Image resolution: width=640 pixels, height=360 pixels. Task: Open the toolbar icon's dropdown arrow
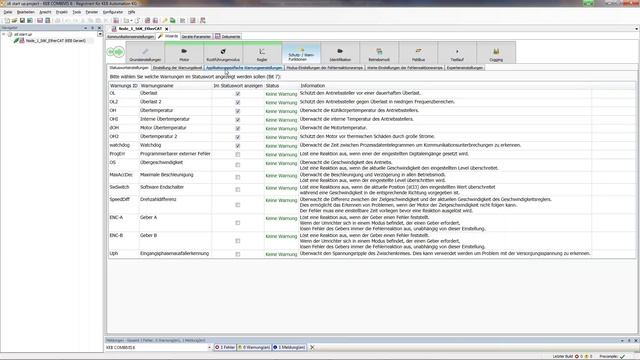point(131,20)
